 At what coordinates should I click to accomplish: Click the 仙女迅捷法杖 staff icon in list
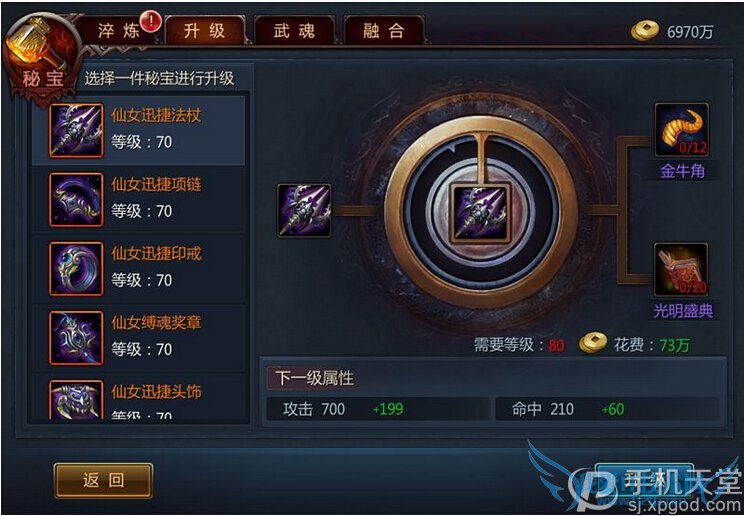pyautogui.click(x=76, y=130)
